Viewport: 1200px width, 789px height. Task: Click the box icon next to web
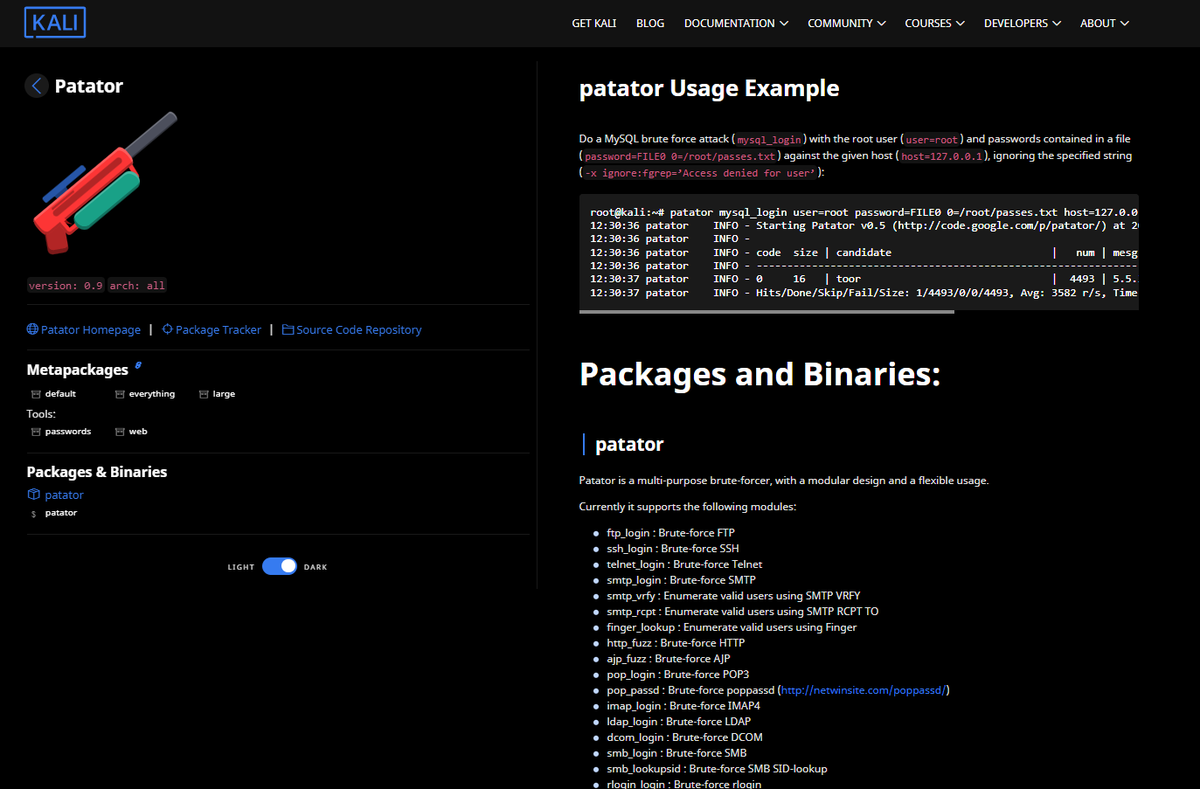point(120,432)
